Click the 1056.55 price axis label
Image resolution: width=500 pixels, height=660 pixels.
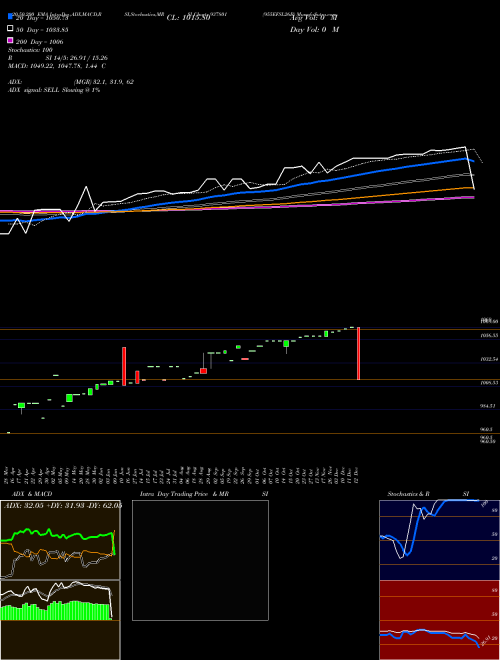click(x=489, y=335)
